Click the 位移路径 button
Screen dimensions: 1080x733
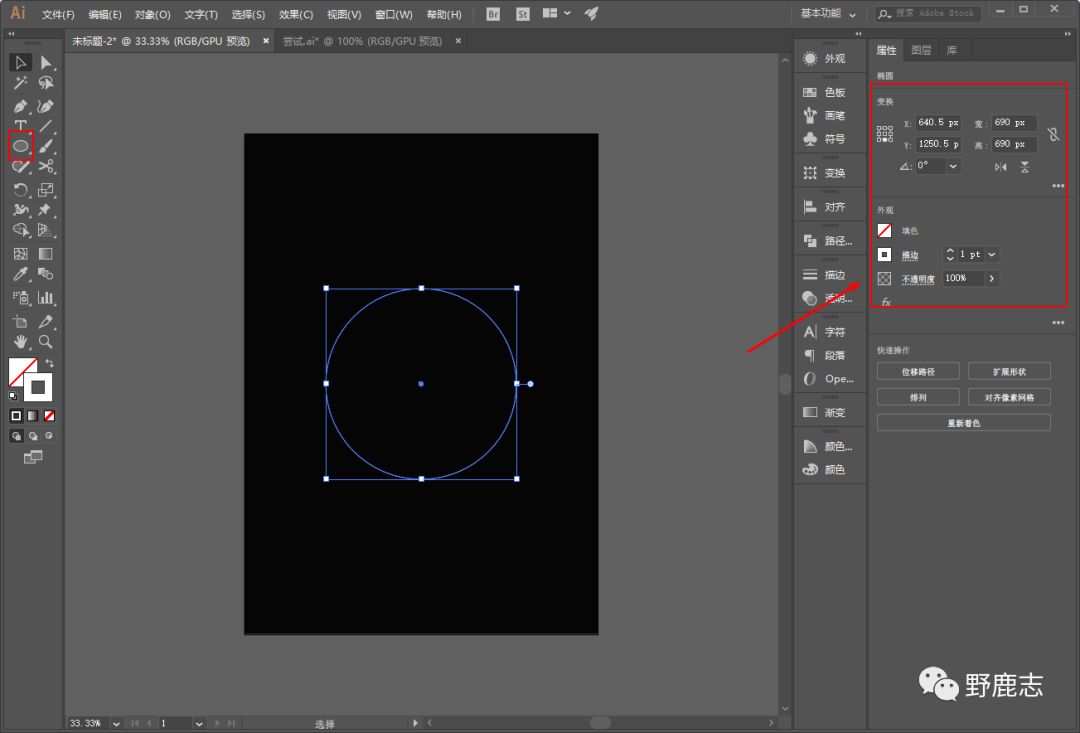point(917,371)
